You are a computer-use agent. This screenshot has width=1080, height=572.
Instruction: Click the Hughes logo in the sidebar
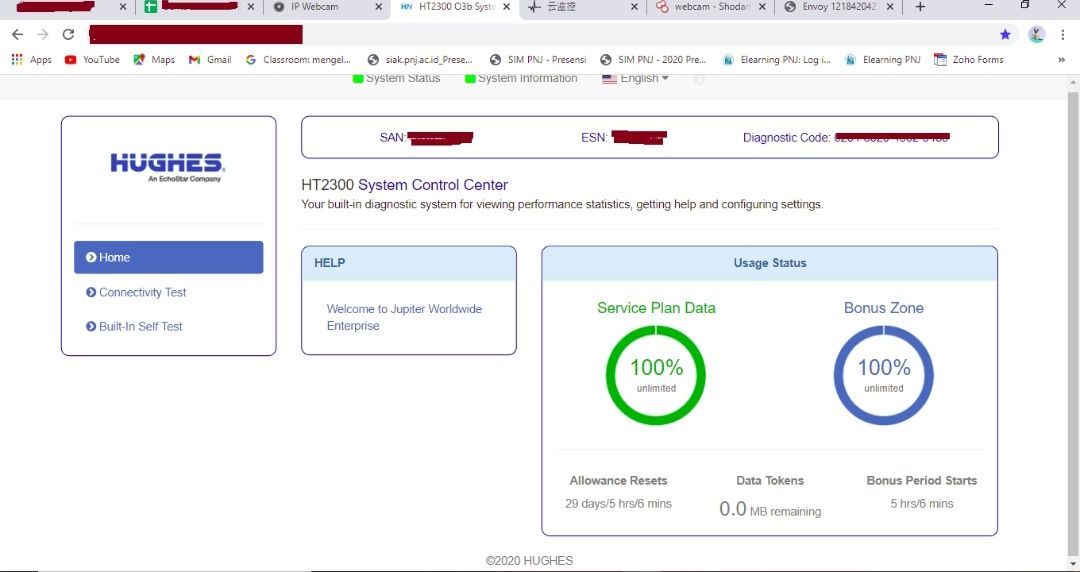coord(167,165)
